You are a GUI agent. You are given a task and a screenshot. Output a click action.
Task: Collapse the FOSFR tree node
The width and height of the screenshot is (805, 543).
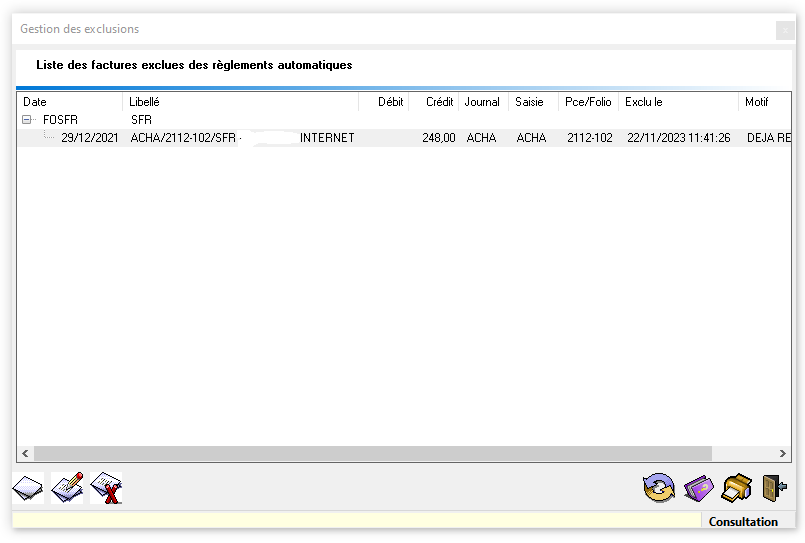pos(27,120)
